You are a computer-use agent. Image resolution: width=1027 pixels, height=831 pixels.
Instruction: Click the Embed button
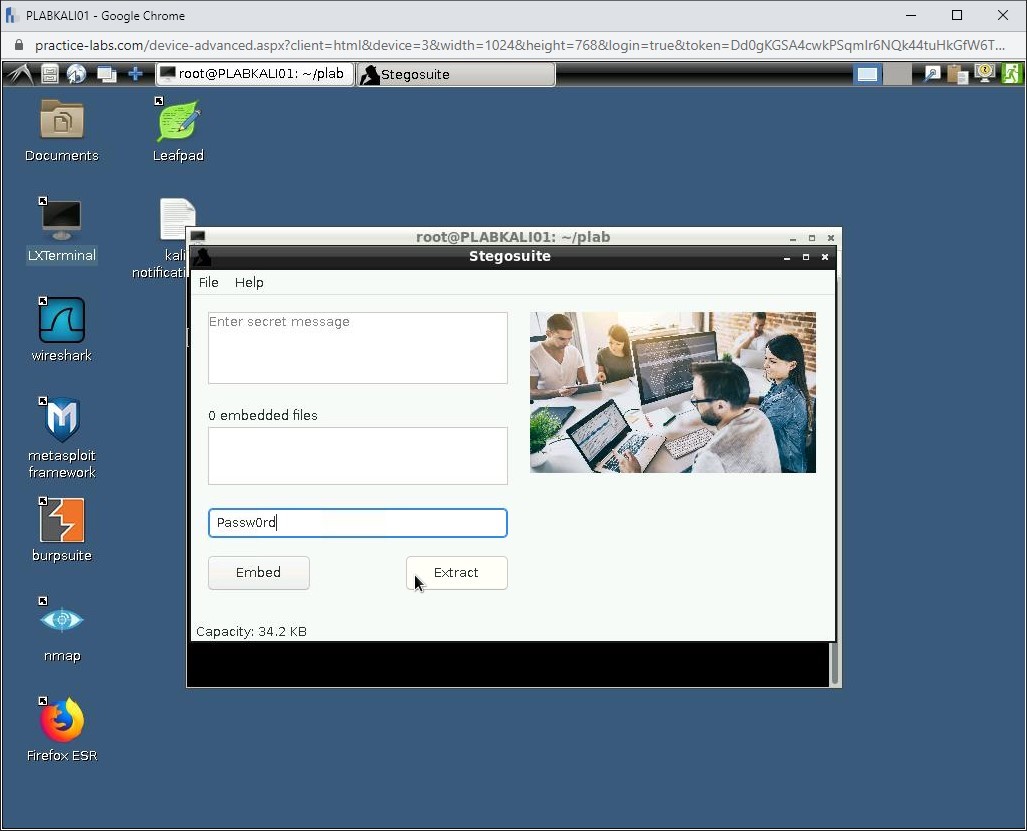pos(258,573)
